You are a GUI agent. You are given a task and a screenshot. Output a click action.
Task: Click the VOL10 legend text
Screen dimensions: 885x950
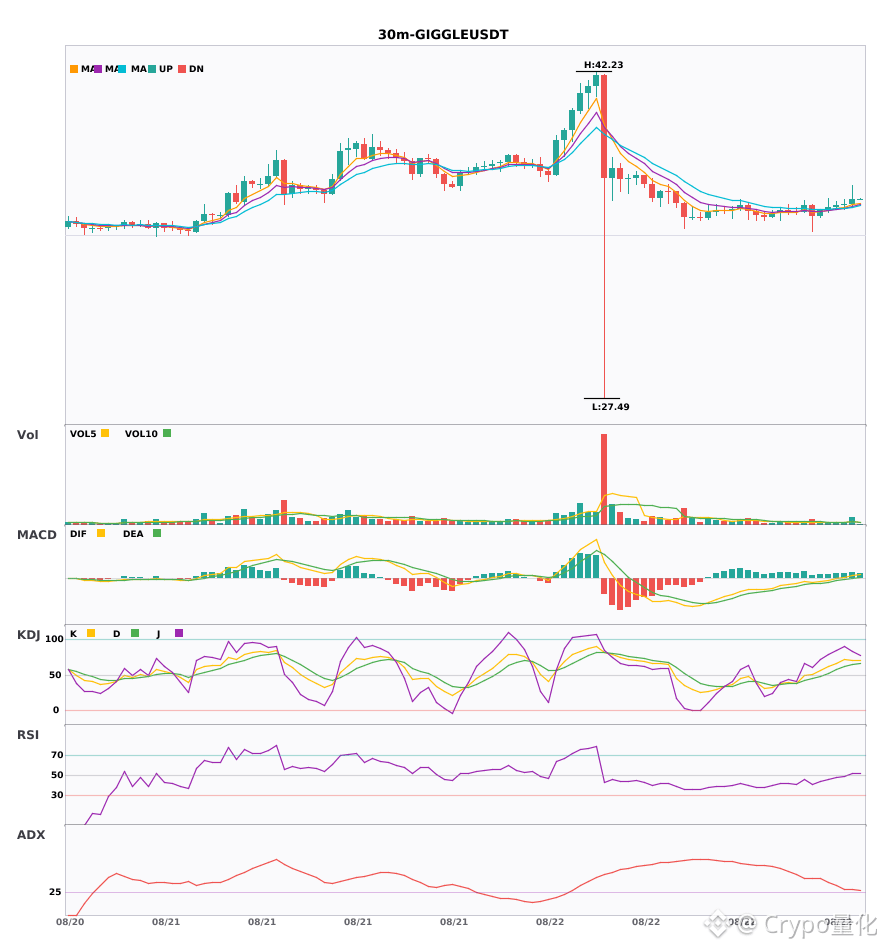(x=141, y=434)
